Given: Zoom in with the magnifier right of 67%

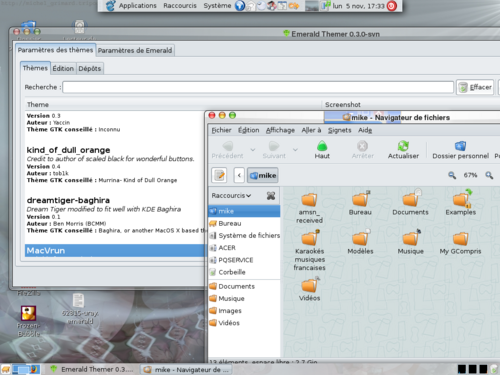Looking at the screenshot, I should [489, 175].
